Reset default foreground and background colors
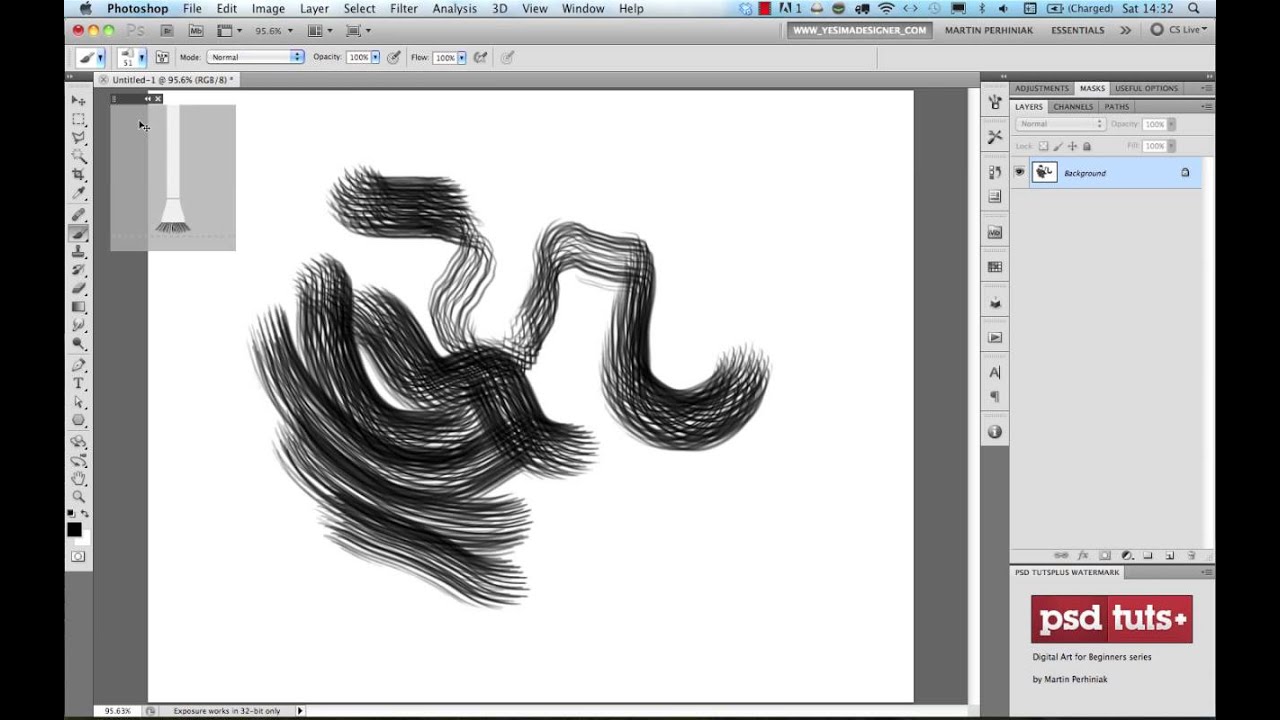 click(x=71, y=513)
